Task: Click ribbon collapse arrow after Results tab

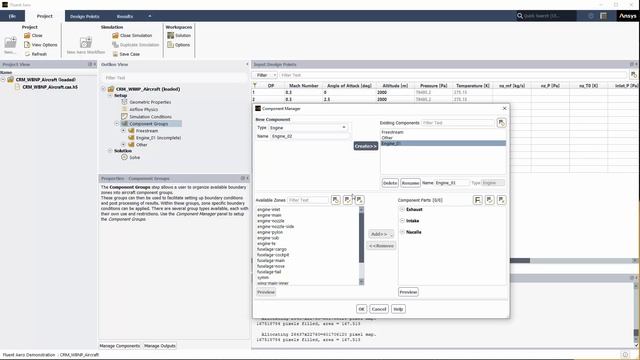Action: 150,16
